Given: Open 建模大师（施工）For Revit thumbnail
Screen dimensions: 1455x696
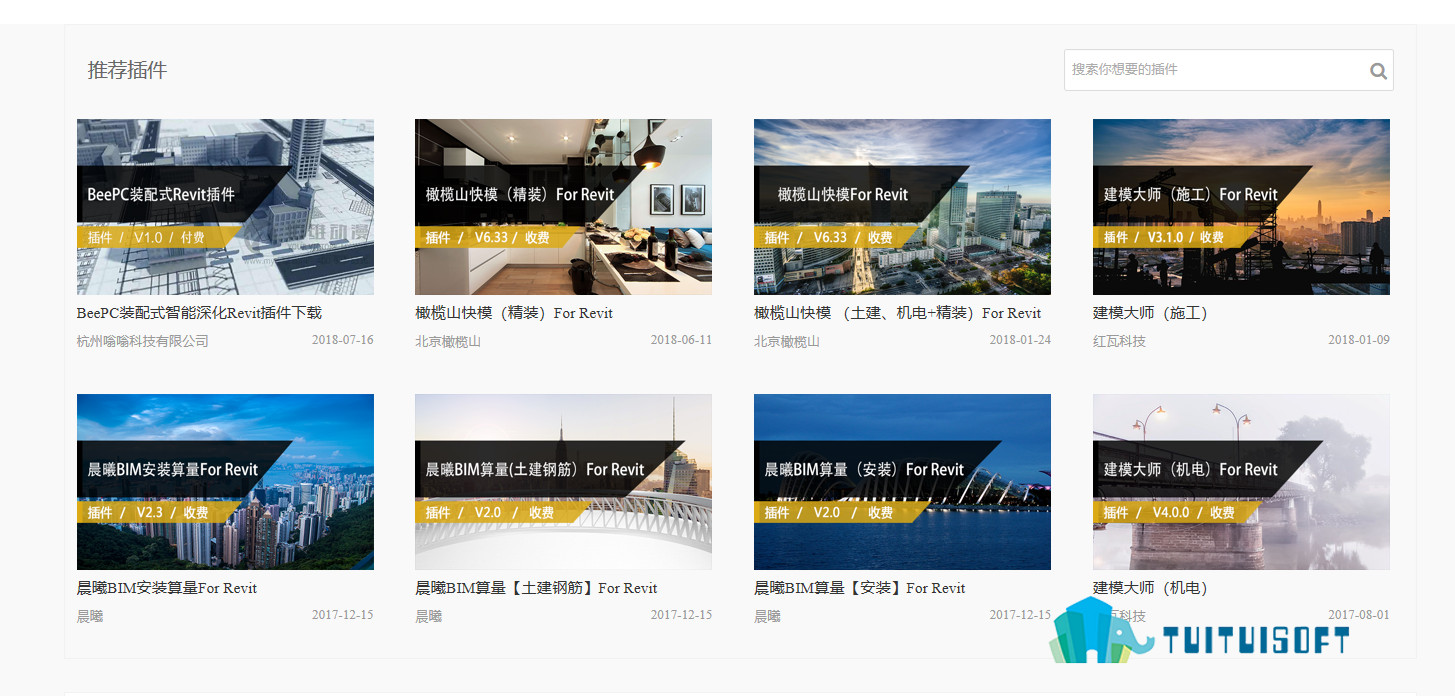Looking at the screenshot, I should 1241,207.
